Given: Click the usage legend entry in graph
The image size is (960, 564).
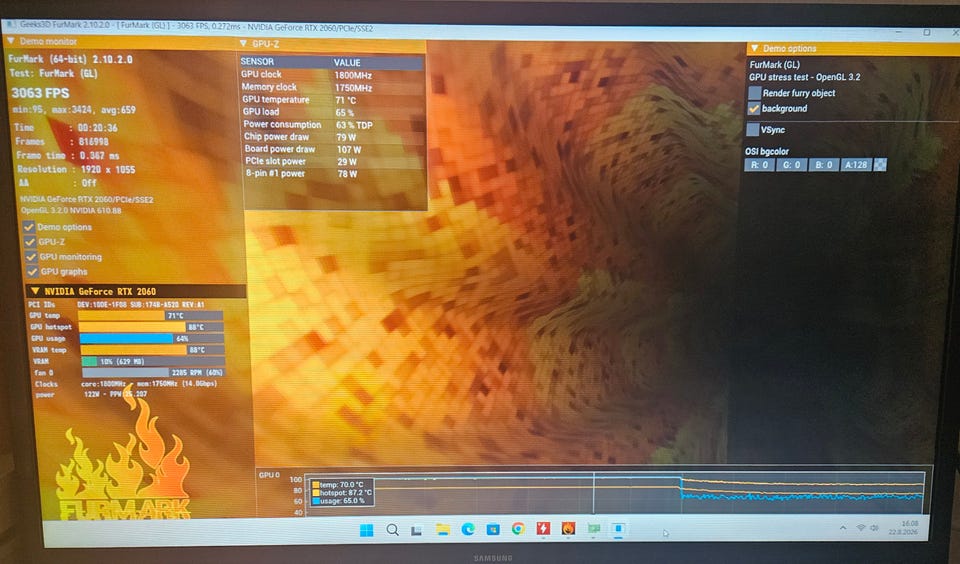Looking at the screenshot, I should coord(339,500).
